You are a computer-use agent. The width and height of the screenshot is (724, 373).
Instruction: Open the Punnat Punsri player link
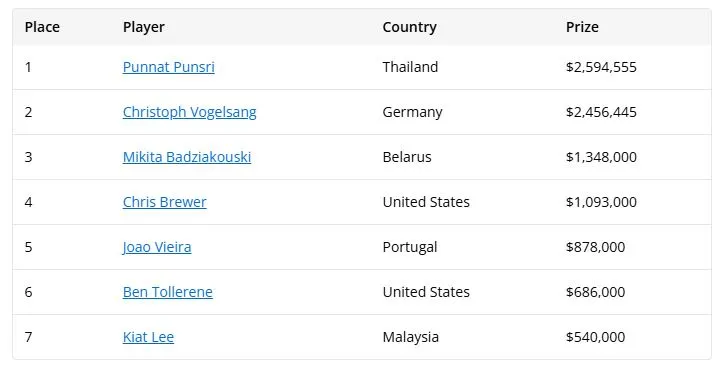point(169,67)
